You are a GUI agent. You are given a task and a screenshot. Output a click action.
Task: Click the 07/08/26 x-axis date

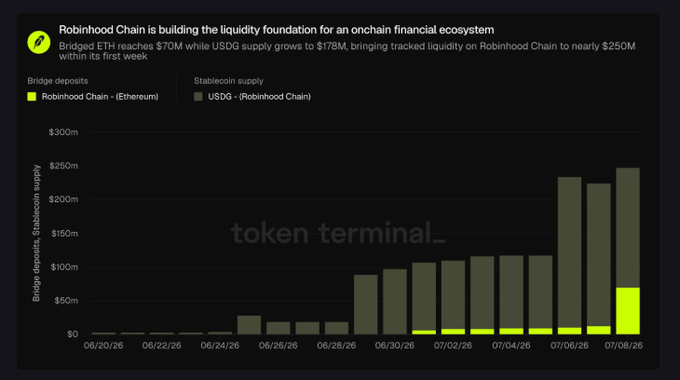tap(624, 345)
